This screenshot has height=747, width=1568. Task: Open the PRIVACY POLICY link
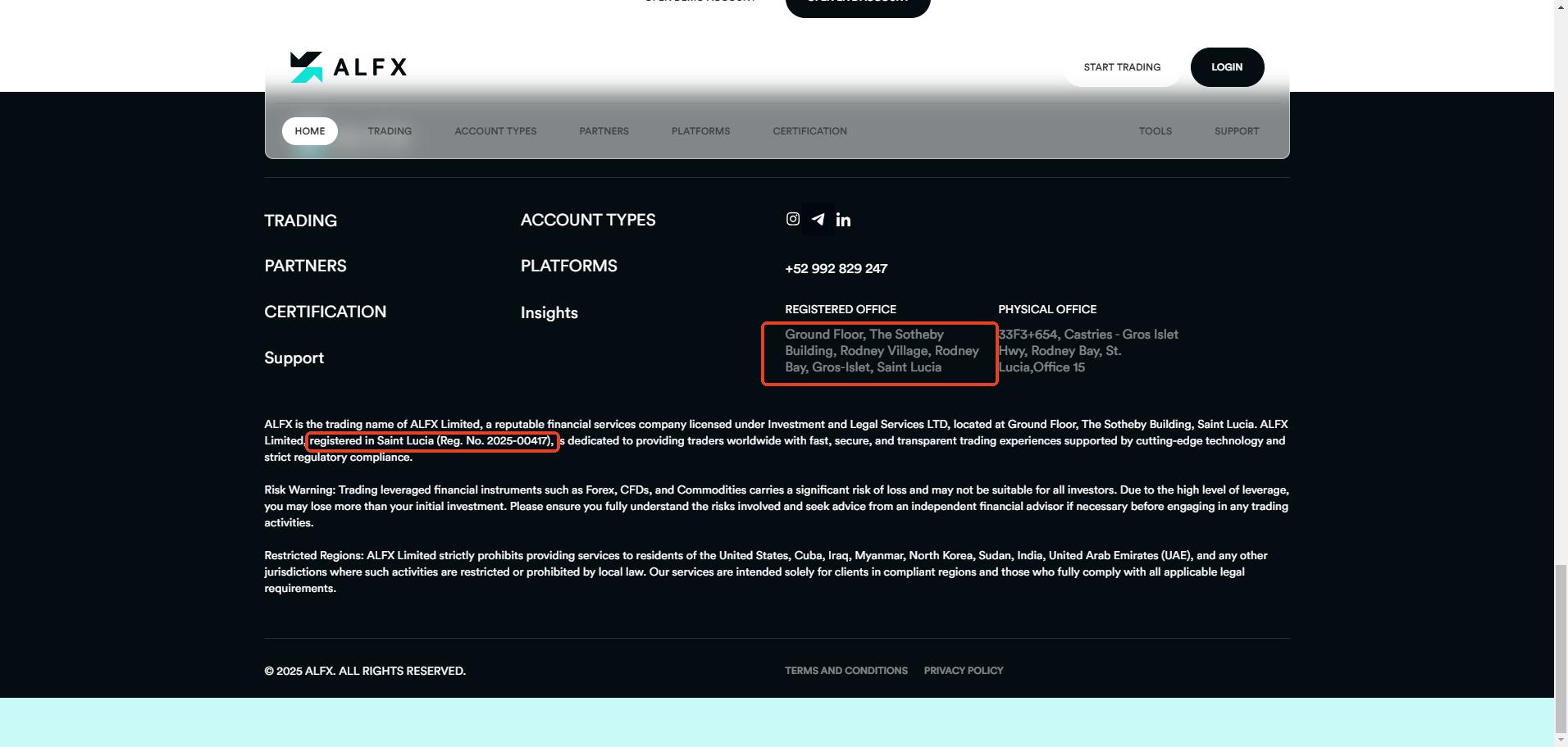[964, 671]
